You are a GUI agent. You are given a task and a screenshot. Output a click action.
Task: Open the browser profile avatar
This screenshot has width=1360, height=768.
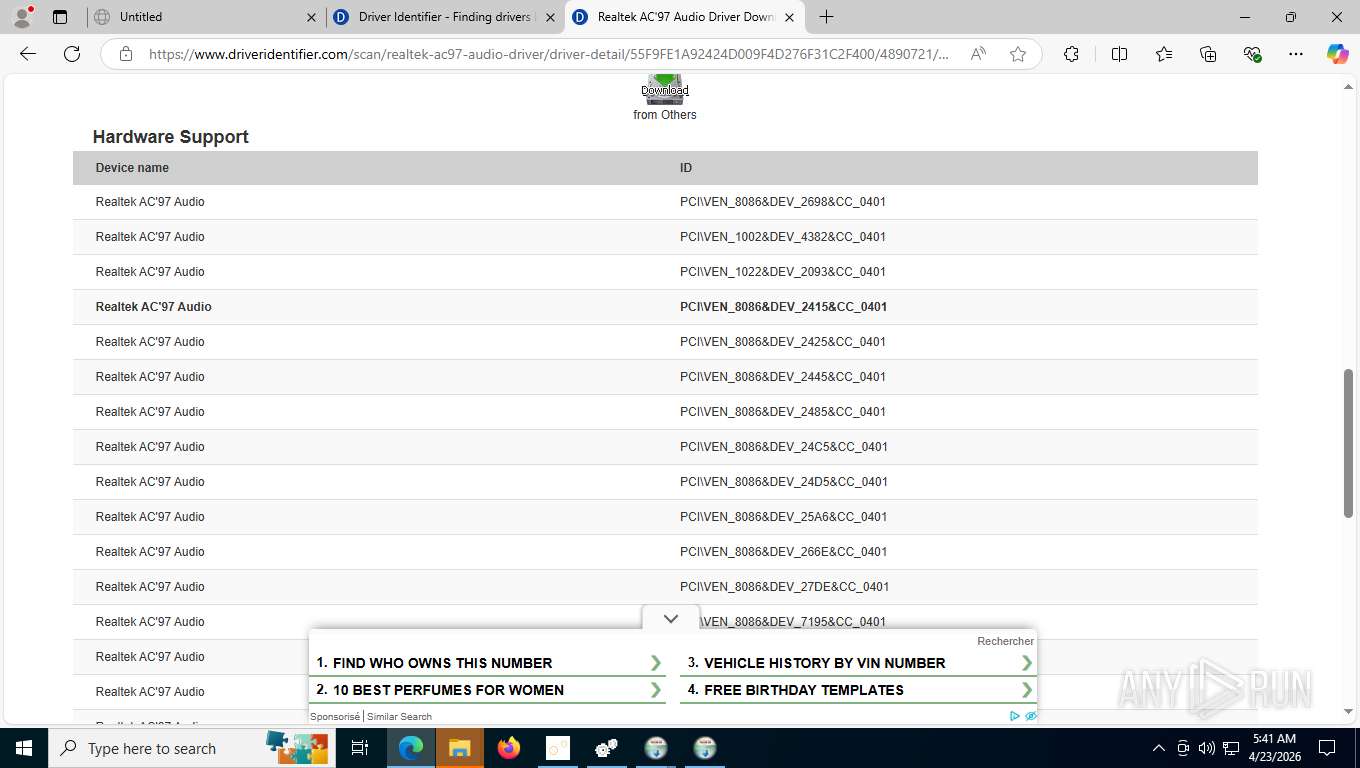pyautogui.click(x=22, y=17)
